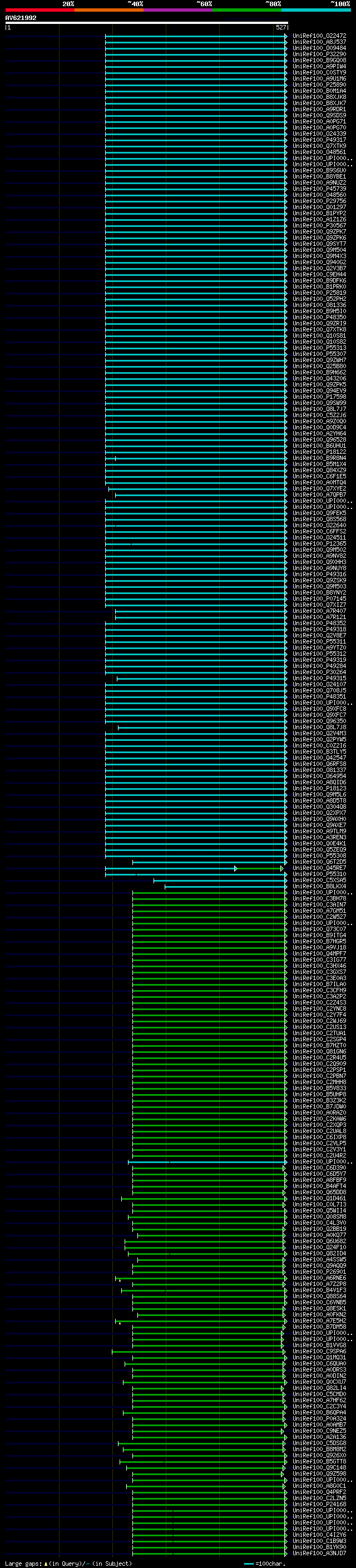
Task: Select hit label UniRef100_A2A136
Action: pyautogui.click(x=319, y=1437)
